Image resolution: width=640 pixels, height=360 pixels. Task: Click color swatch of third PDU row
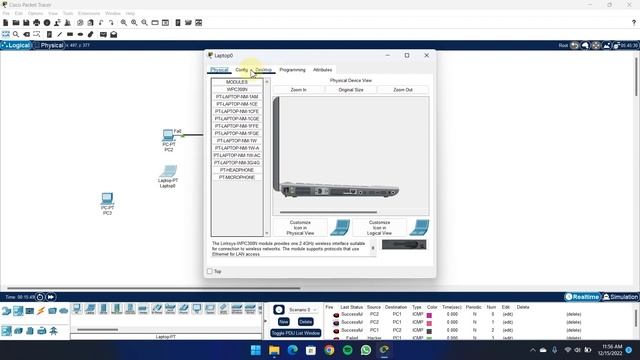[x=429, y=331]
